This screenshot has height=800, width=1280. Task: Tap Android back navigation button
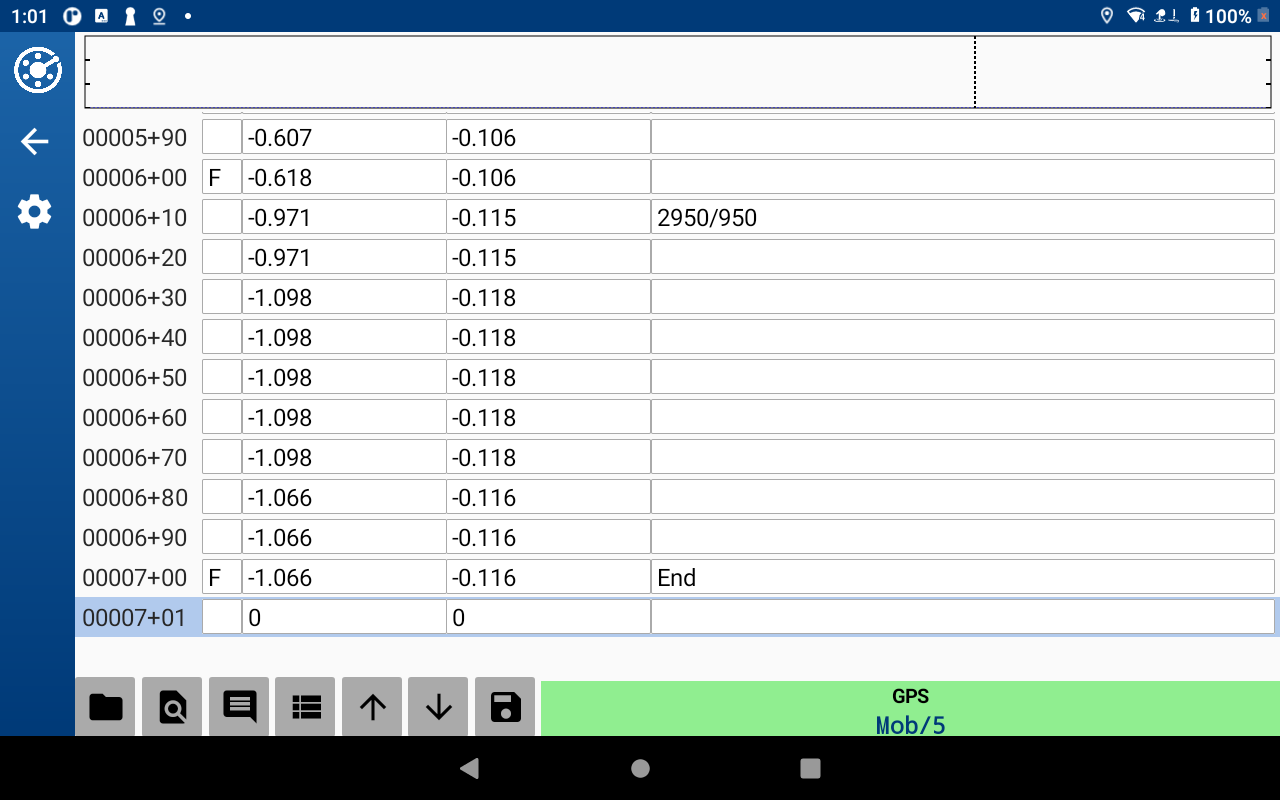[468, 768]
